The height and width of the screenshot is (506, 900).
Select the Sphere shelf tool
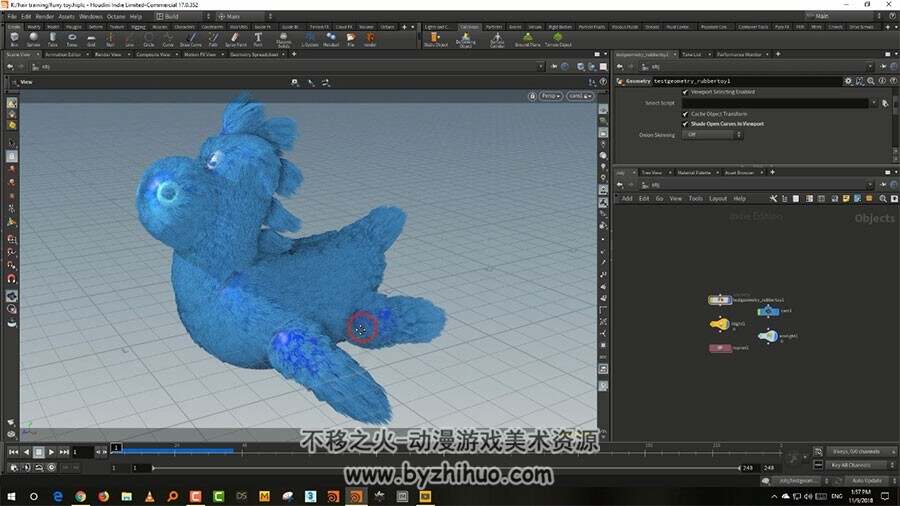coord(34,39)
